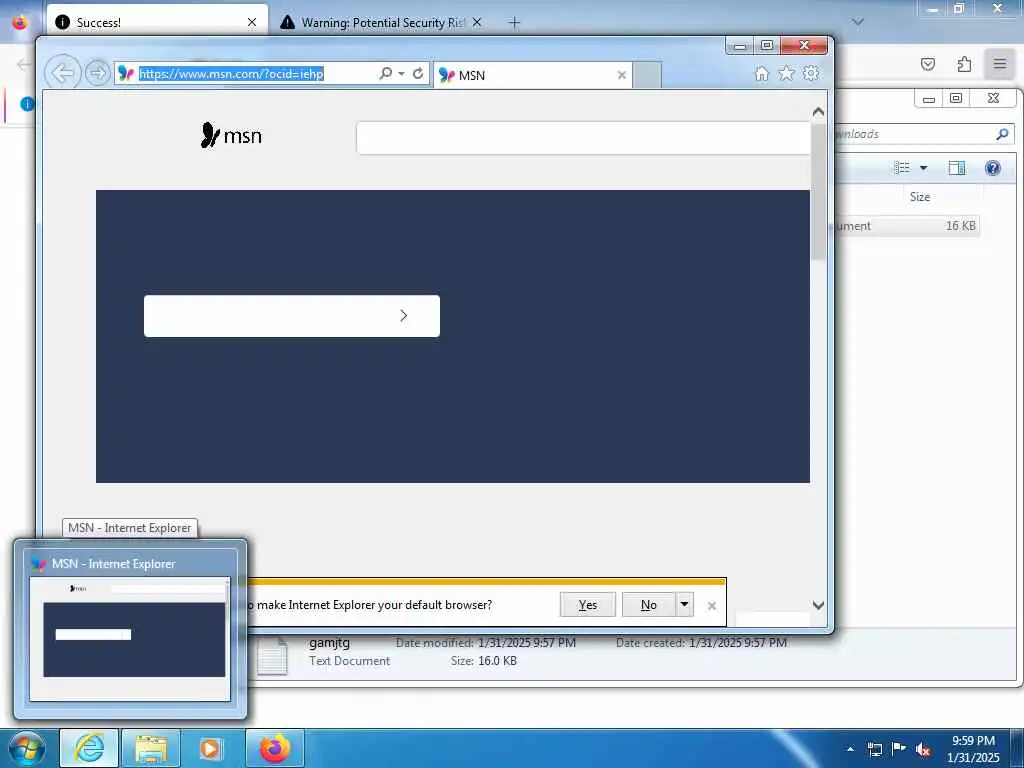1024x768 pixels.
Task: Click the search icon in Explorer Downloads box
Action: pyautogui.click(x=1002, y=134)
